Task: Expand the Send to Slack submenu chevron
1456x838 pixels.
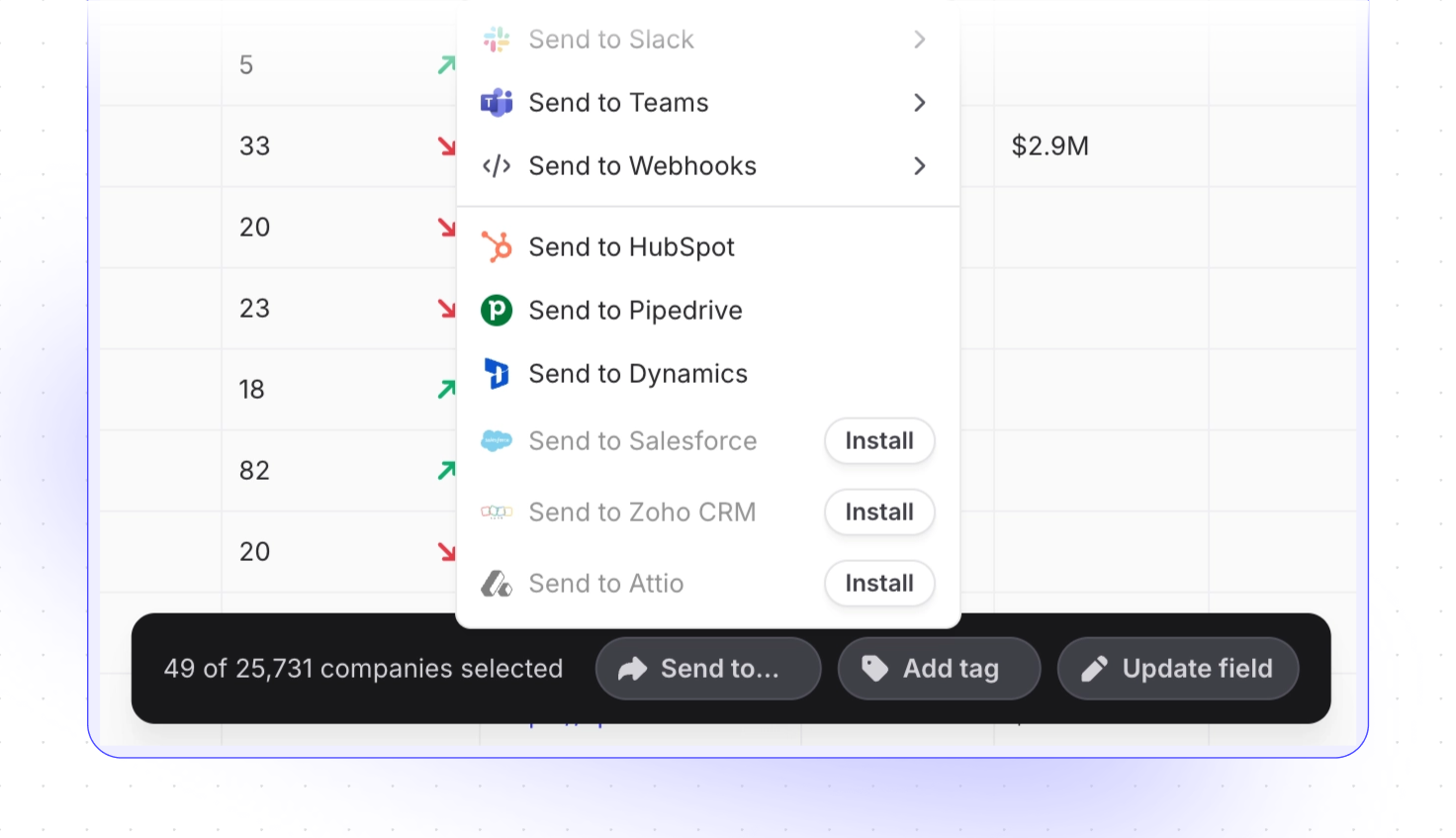Action: point(920,40)
